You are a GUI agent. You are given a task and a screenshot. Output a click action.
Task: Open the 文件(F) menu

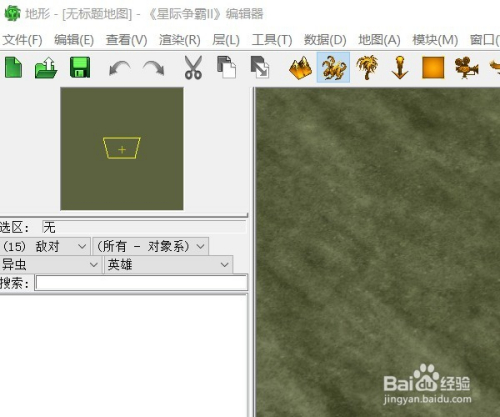[22, 40]
